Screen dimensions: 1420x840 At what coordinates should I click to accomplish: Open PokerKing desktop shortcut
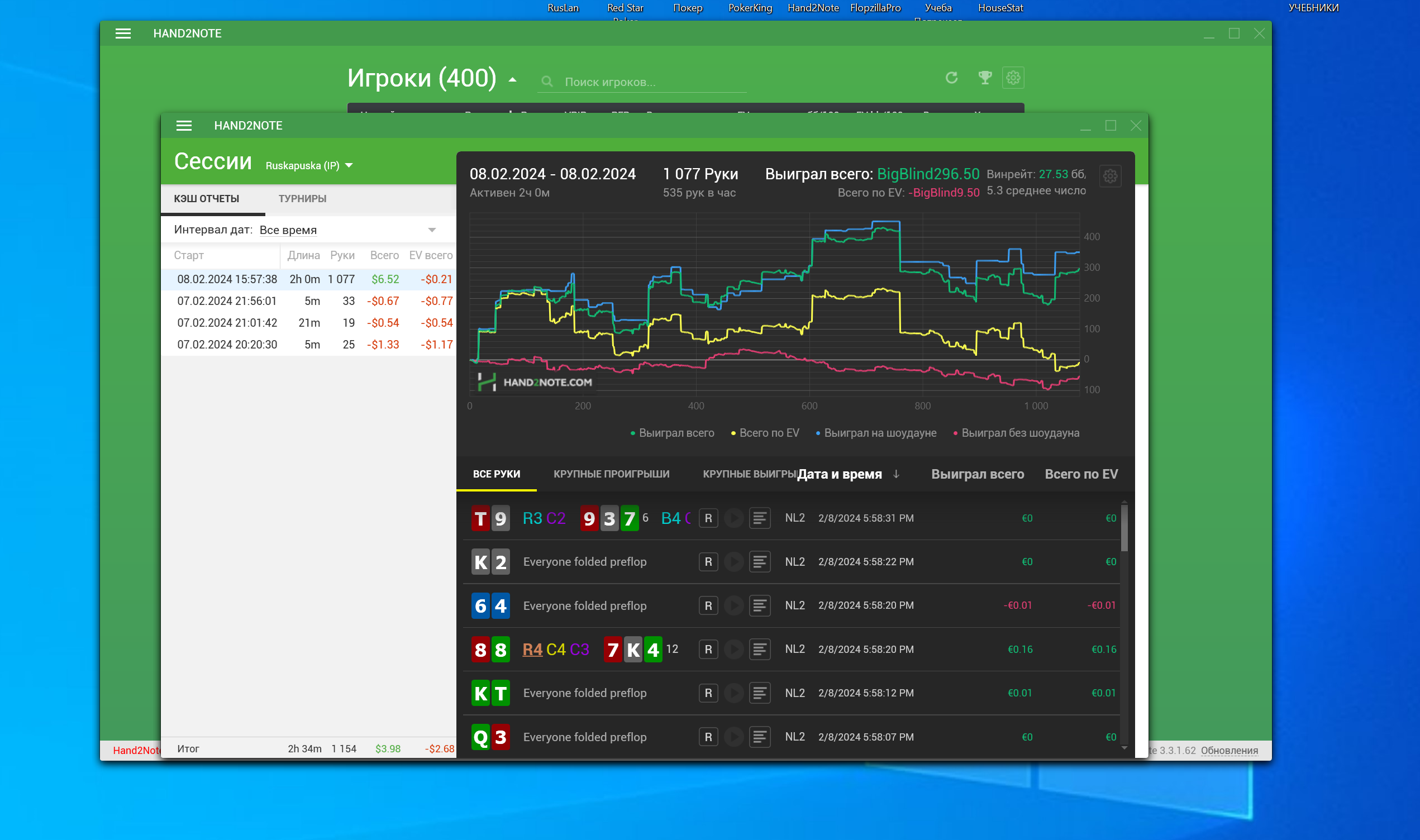[750, 8]
